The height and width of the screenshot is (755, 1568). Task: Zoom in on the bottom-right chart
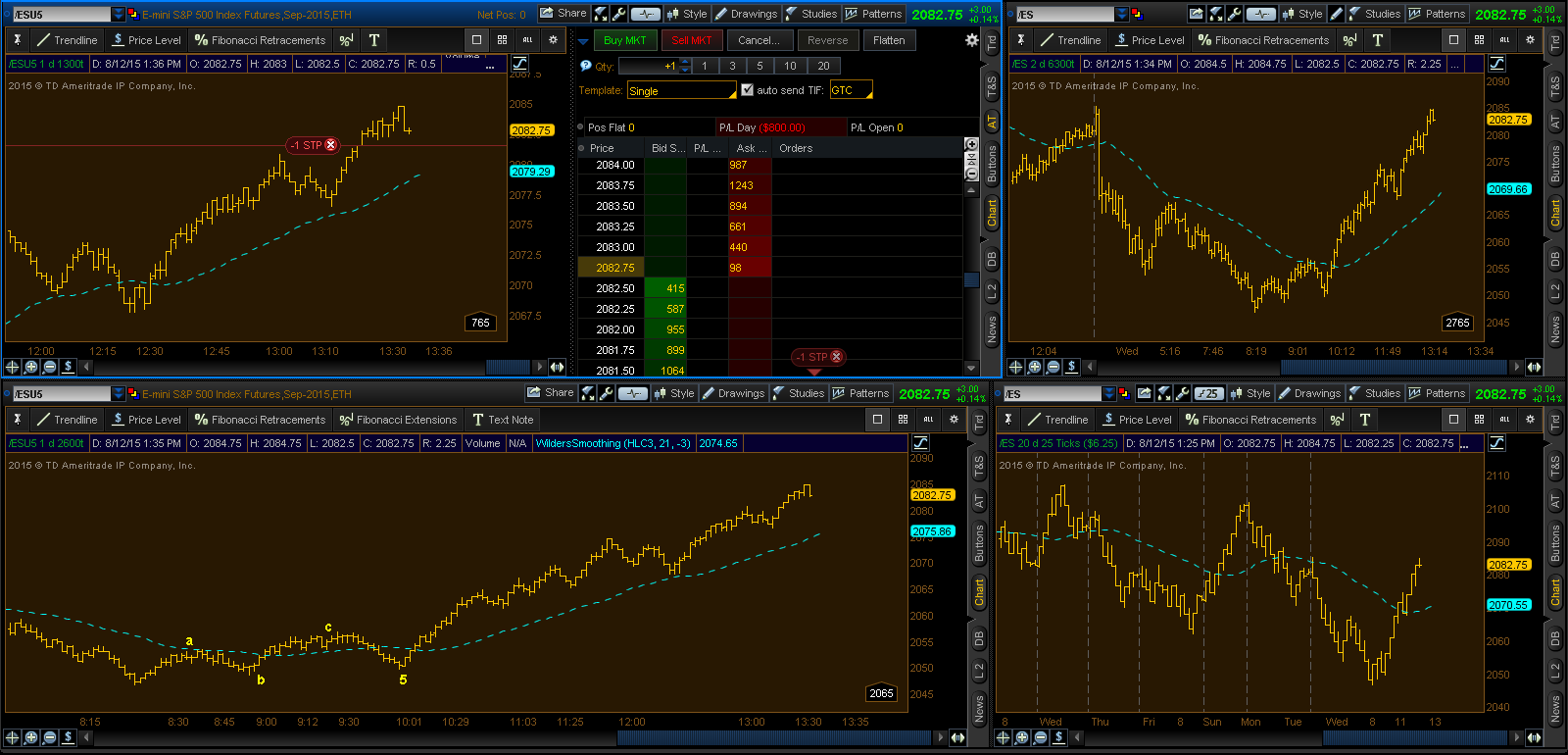pyautogui.click(x=1022, y=737)
